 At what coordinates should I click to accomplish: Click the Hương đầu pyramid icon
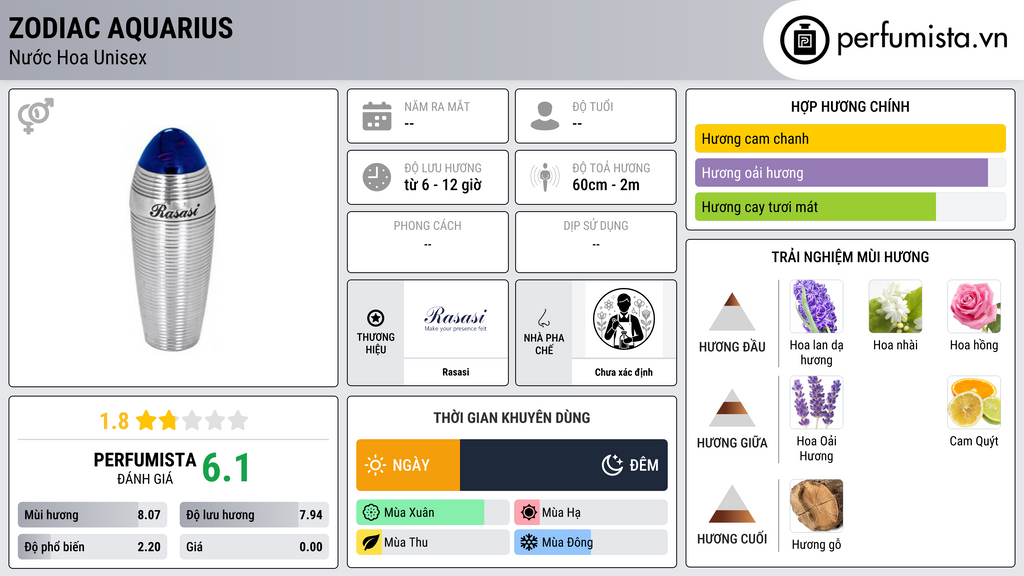pos(732,312)
